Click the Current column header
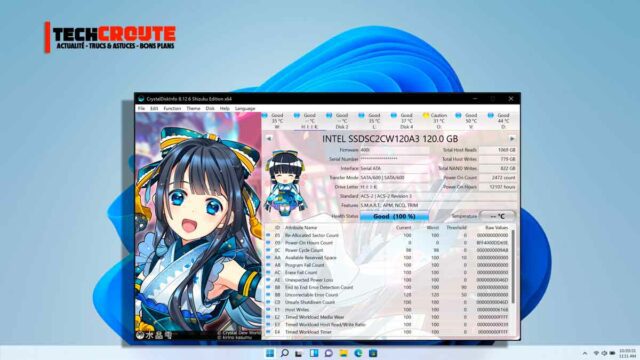The width and height of the screenshot is (640, 360). 403,227
